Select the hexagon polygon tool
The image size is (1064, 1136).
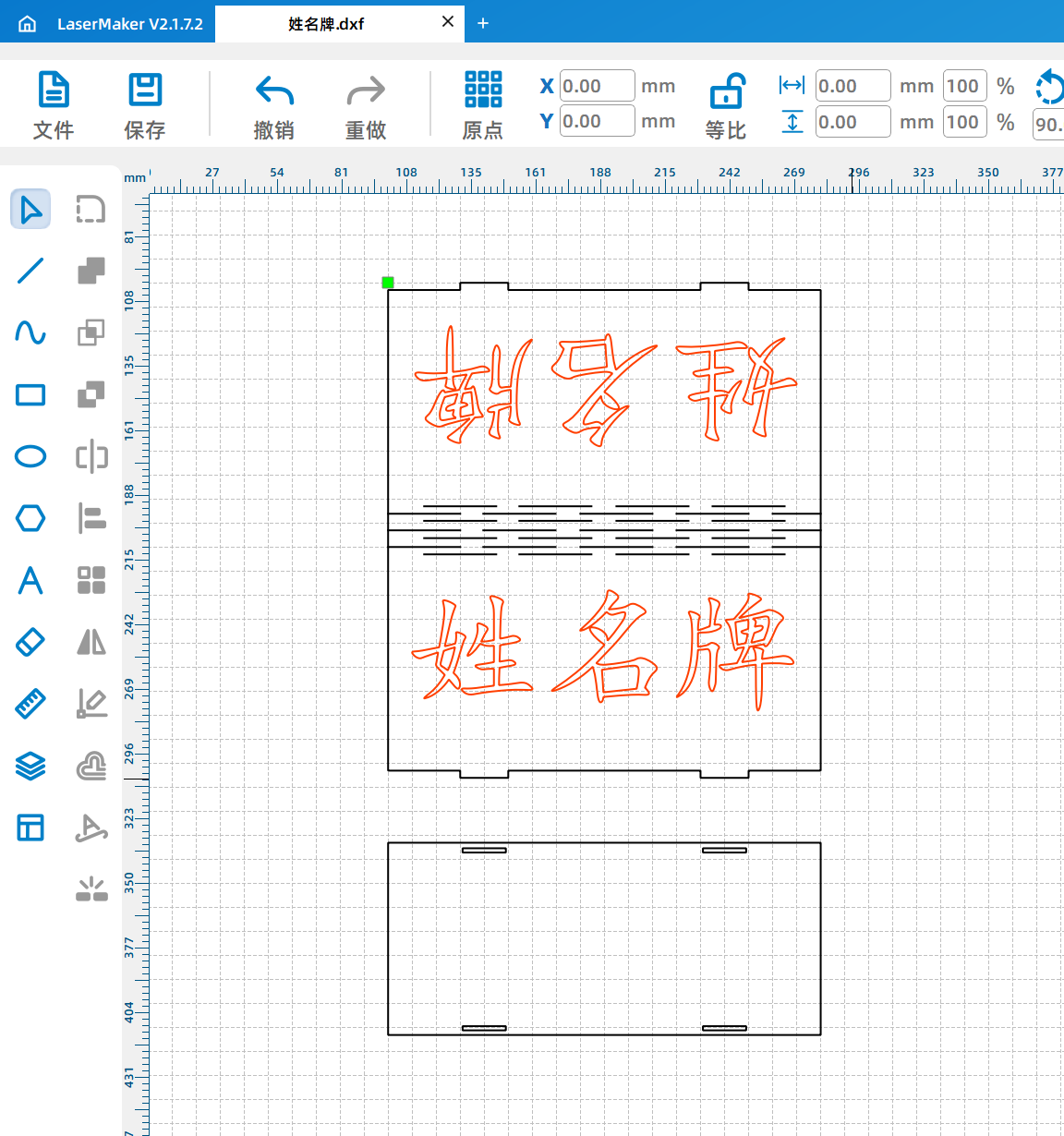pyautogui.click(x=30, y=517)
